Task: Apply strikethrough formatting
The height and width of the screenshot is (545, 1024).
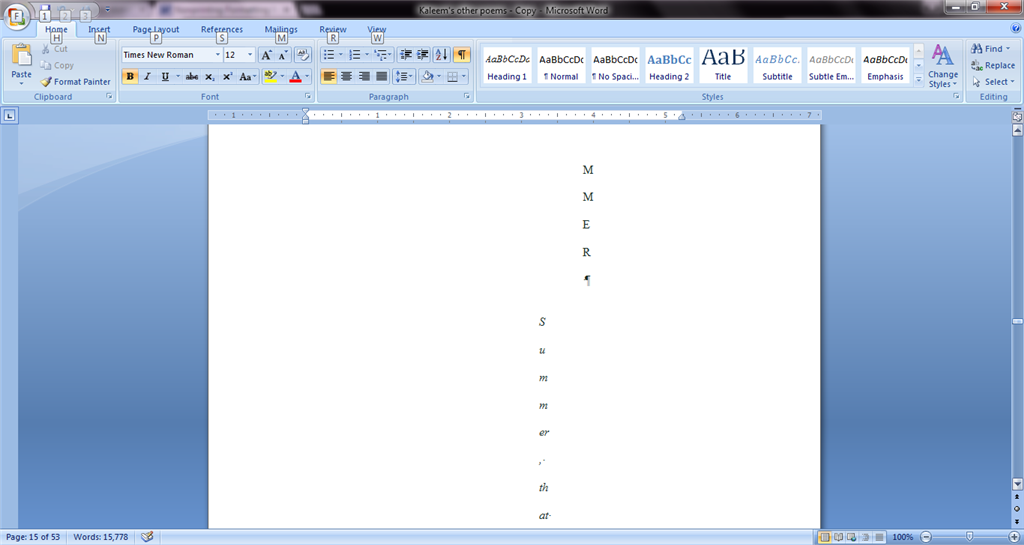Action: click(191, 76)
